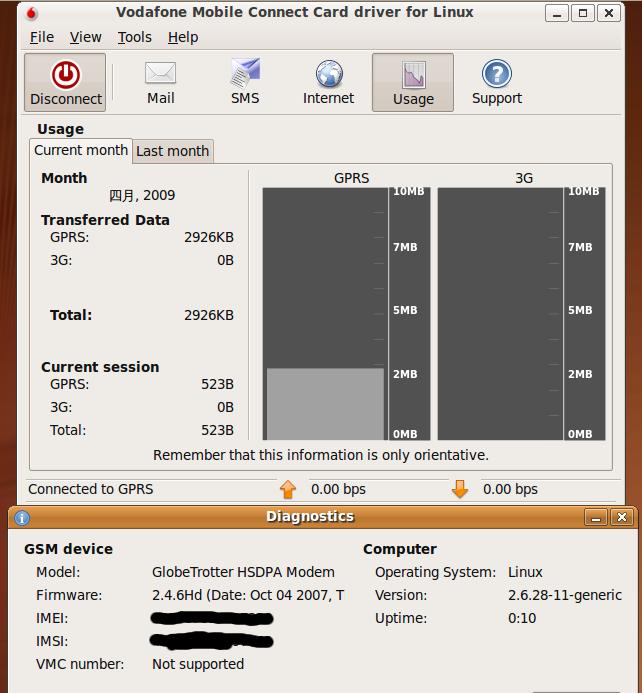Image resolution: width=642 pixels, height=693 pixels.
Task: Click the Transferred Data heading
Action: [105, 220]
